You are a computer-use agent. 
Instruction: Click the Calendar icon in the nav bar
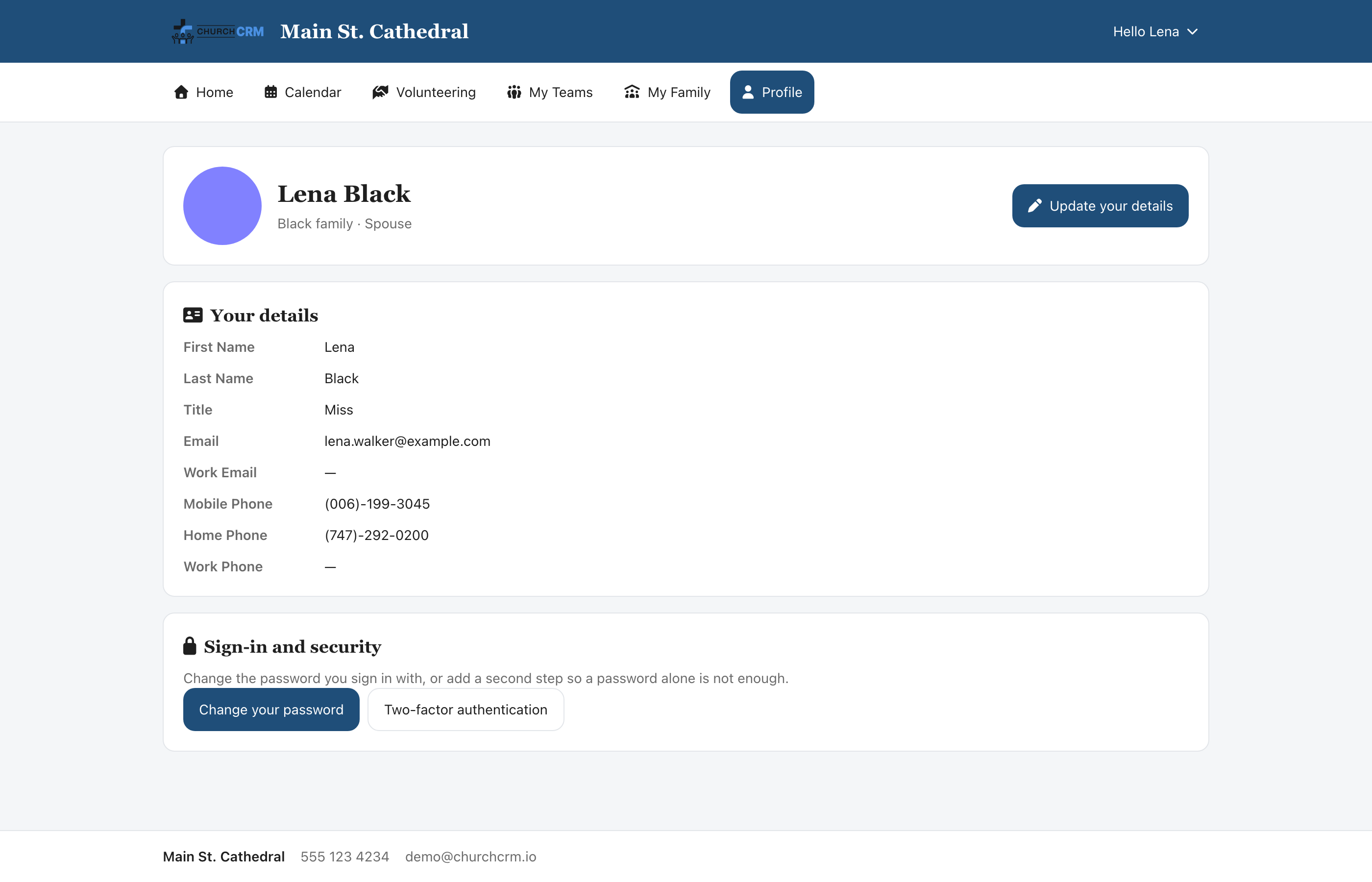(x=271, y=92)
